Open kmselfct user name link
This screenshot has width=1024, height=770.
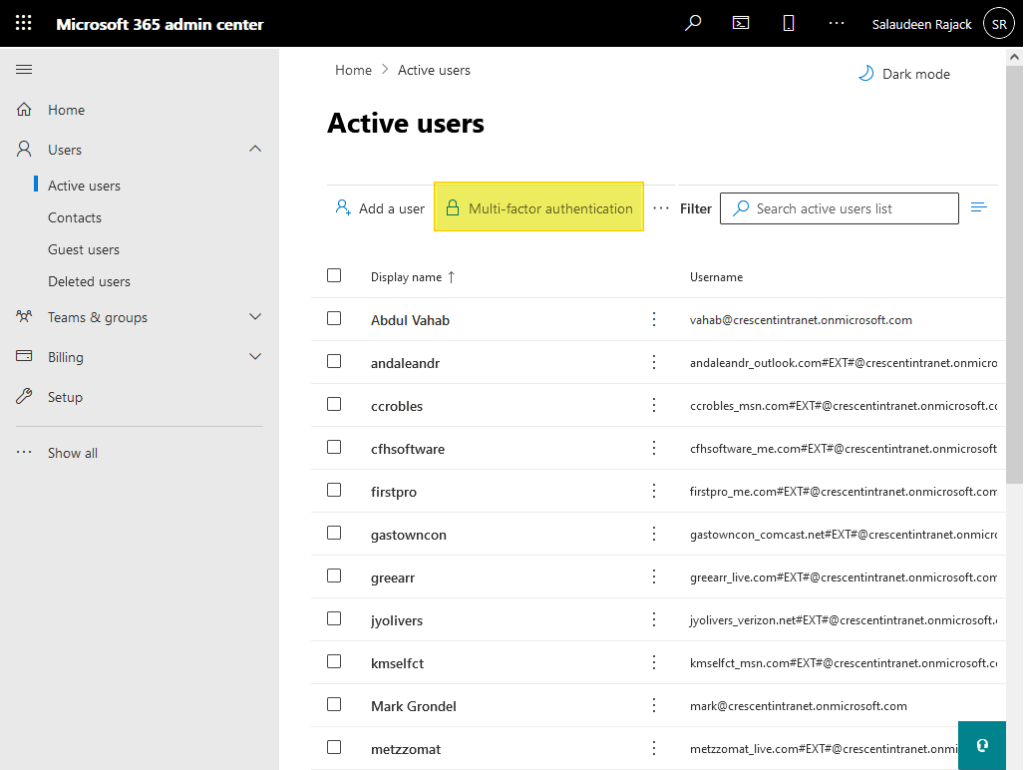397,664
